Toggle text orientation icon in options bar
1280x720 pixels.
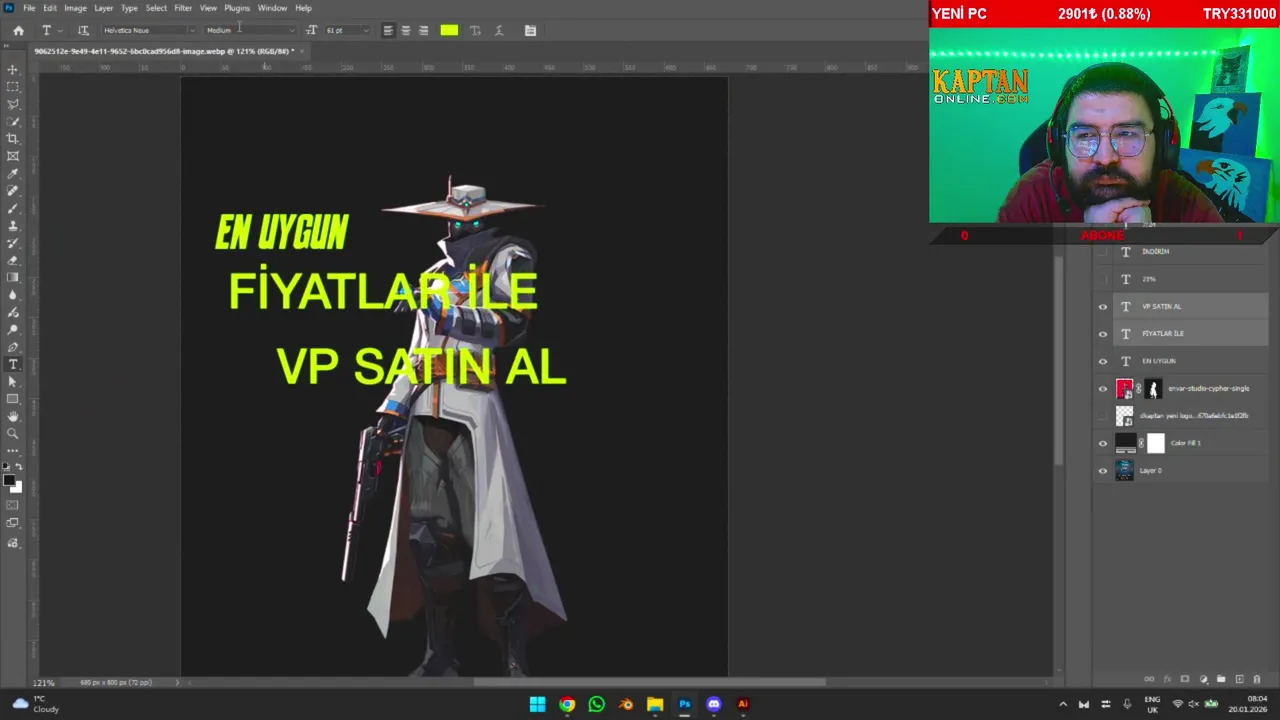pyautogui.click(x=83, y=30)
